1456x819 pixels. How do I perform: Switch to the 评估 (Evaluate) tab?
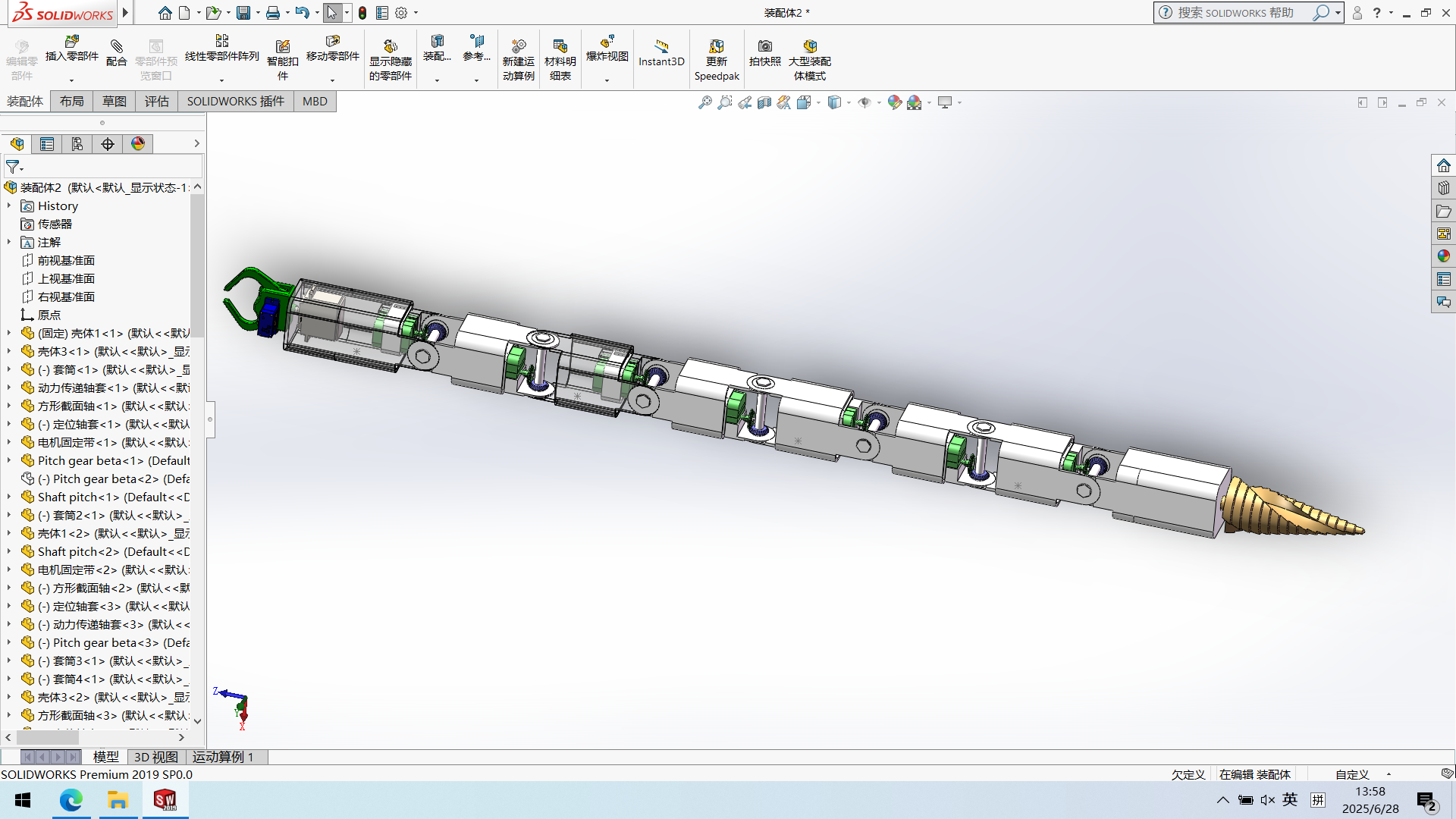[156, 102]
